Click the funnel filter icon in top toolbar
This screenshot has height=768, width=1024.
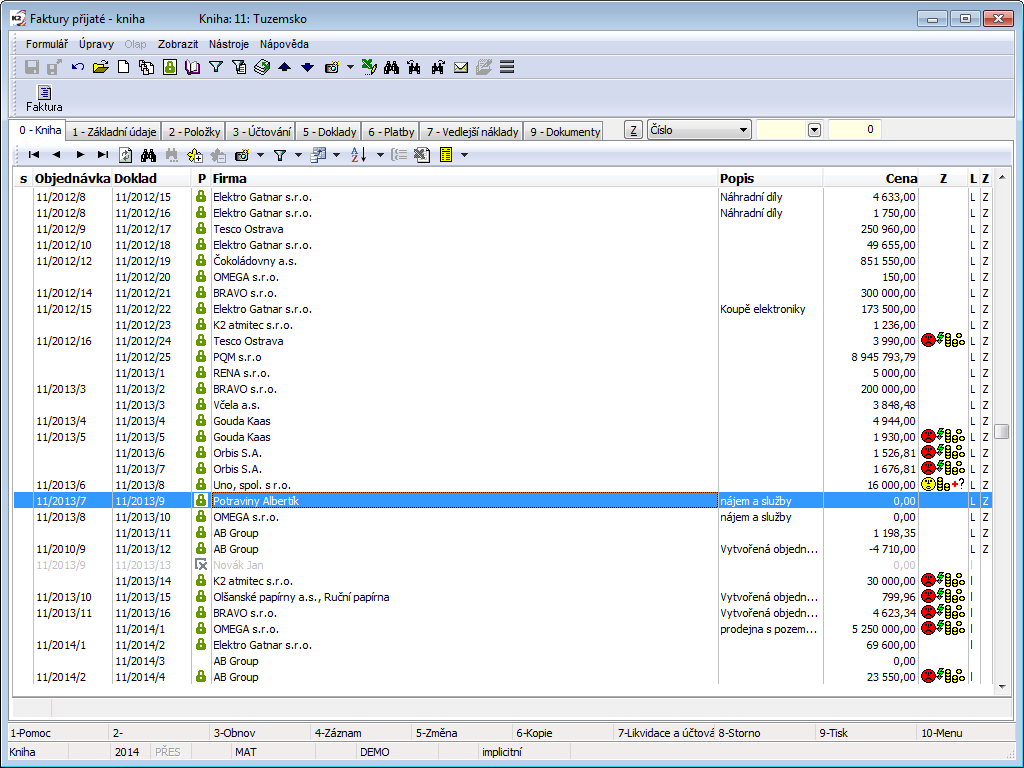click(x=215, y=67)
